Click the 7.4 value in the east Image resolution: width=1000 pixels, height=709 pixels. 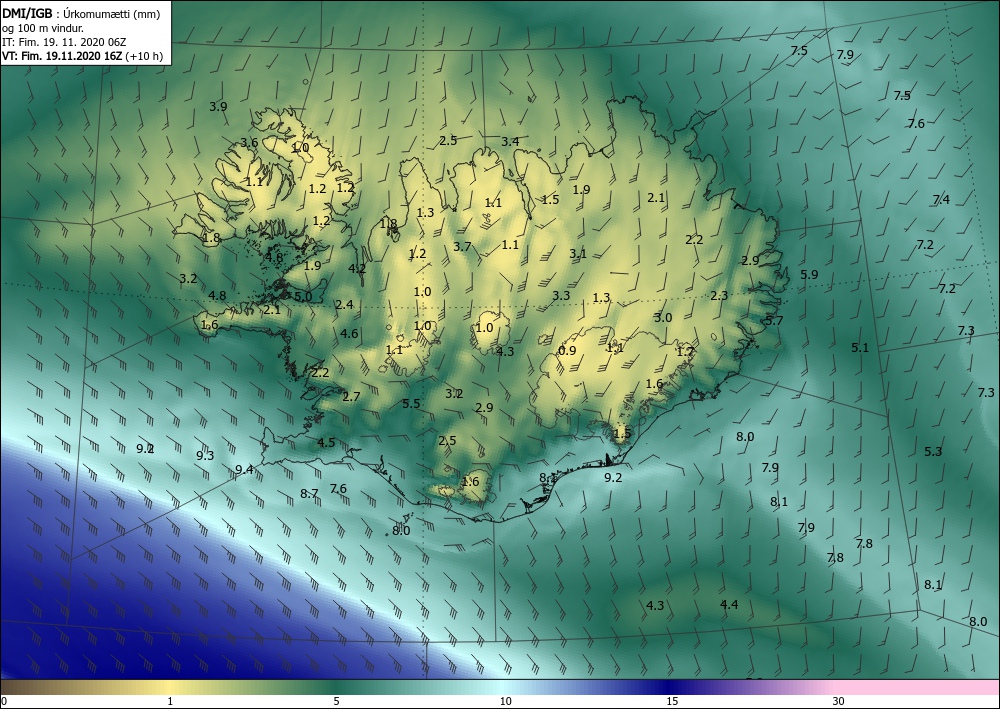(941, 200)
